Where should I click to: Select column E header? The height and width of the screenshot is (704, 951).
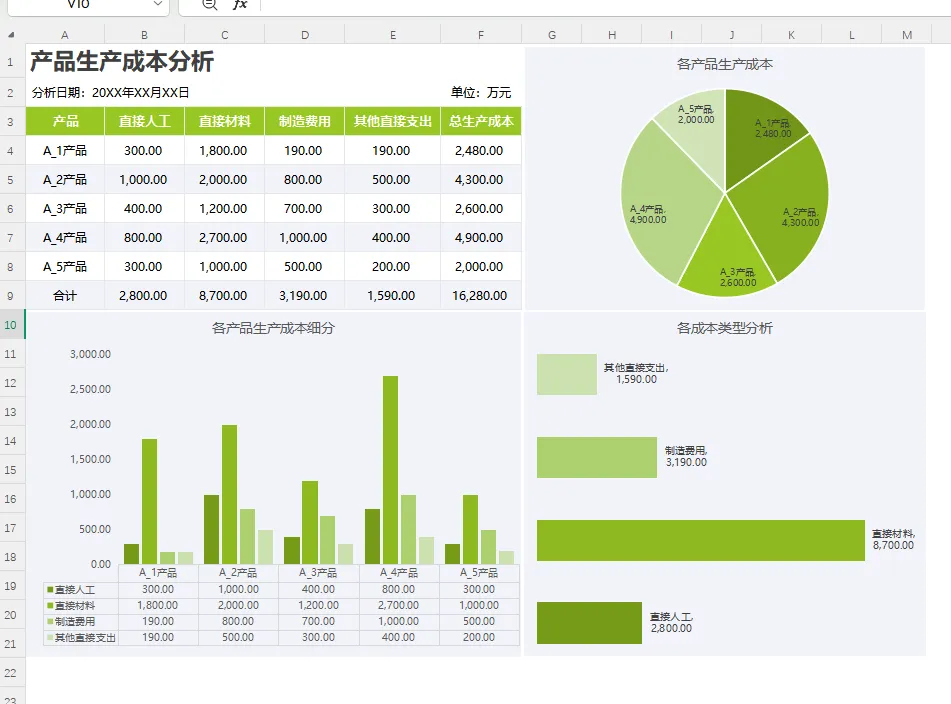click(x=392, y=35)
